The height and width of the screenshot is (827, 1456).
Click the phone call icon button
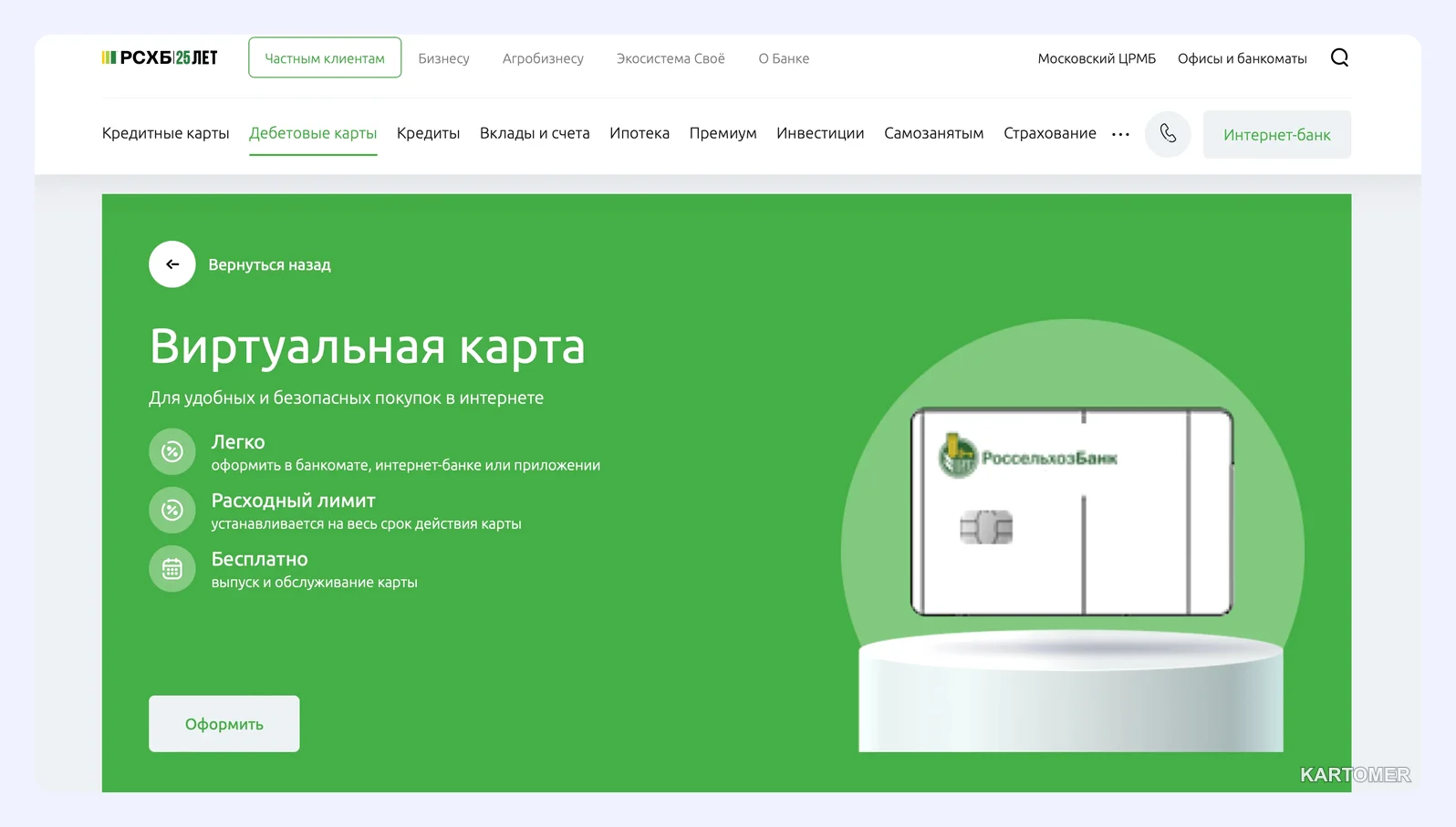tap(1168, 134)
